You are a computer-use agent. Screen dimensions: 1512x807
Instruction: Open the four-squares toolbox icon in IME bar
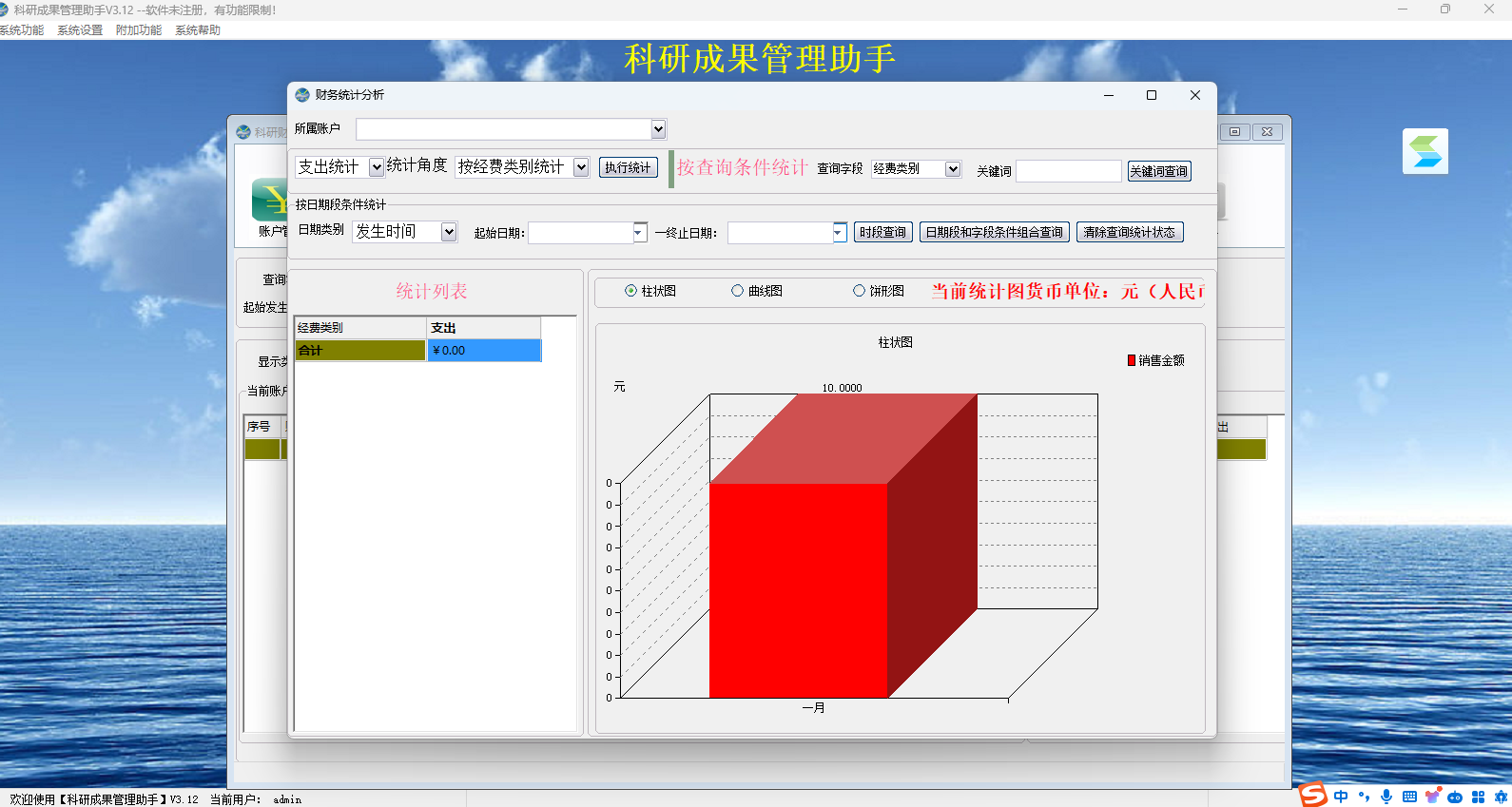1478,797
